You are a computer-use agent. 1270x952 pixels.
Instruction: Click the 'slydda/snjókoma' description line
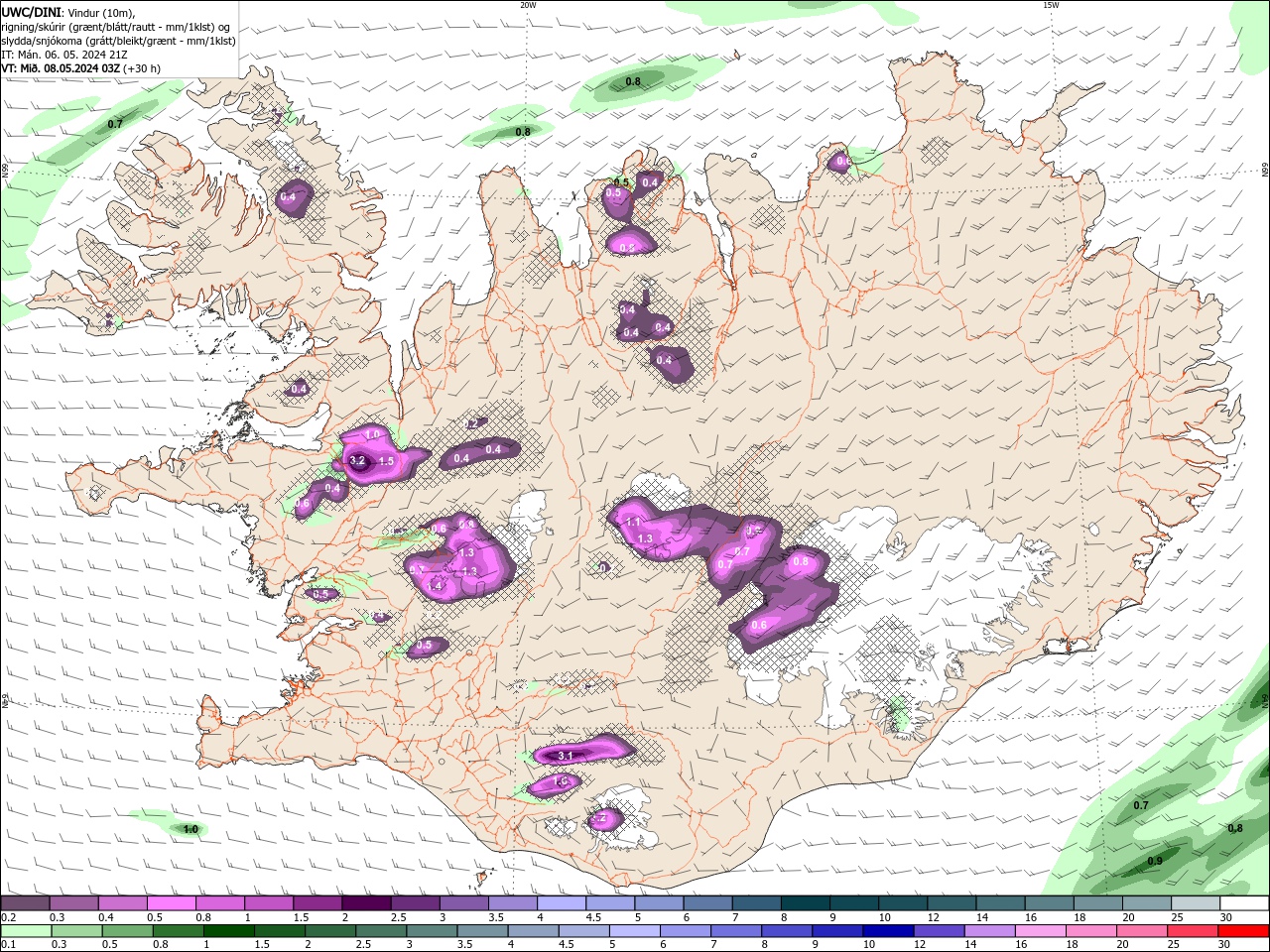click(x=118, y=41)
